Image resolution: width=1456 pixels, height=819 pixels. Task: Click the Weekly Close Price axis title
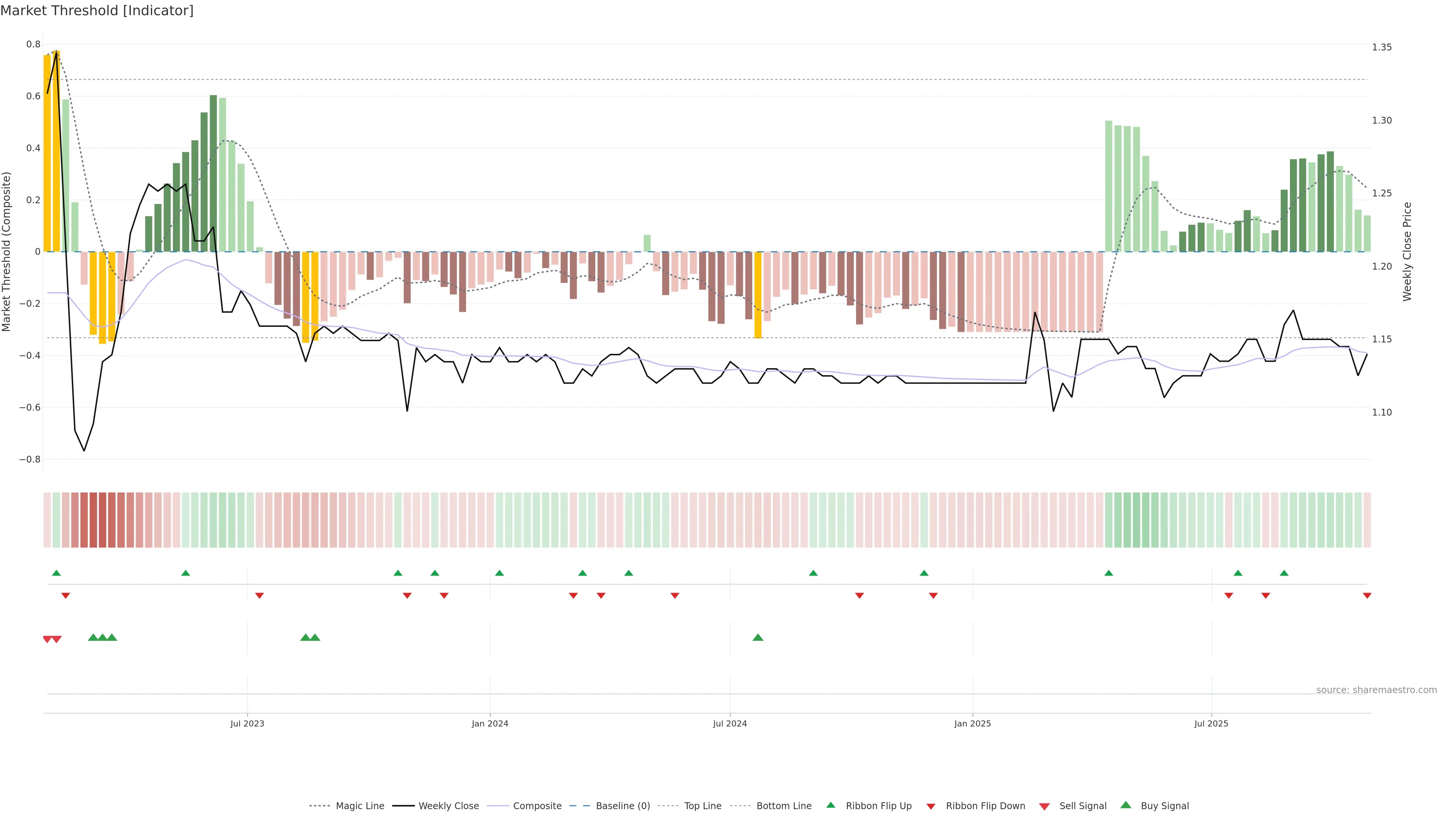[x=1407, y=251]
